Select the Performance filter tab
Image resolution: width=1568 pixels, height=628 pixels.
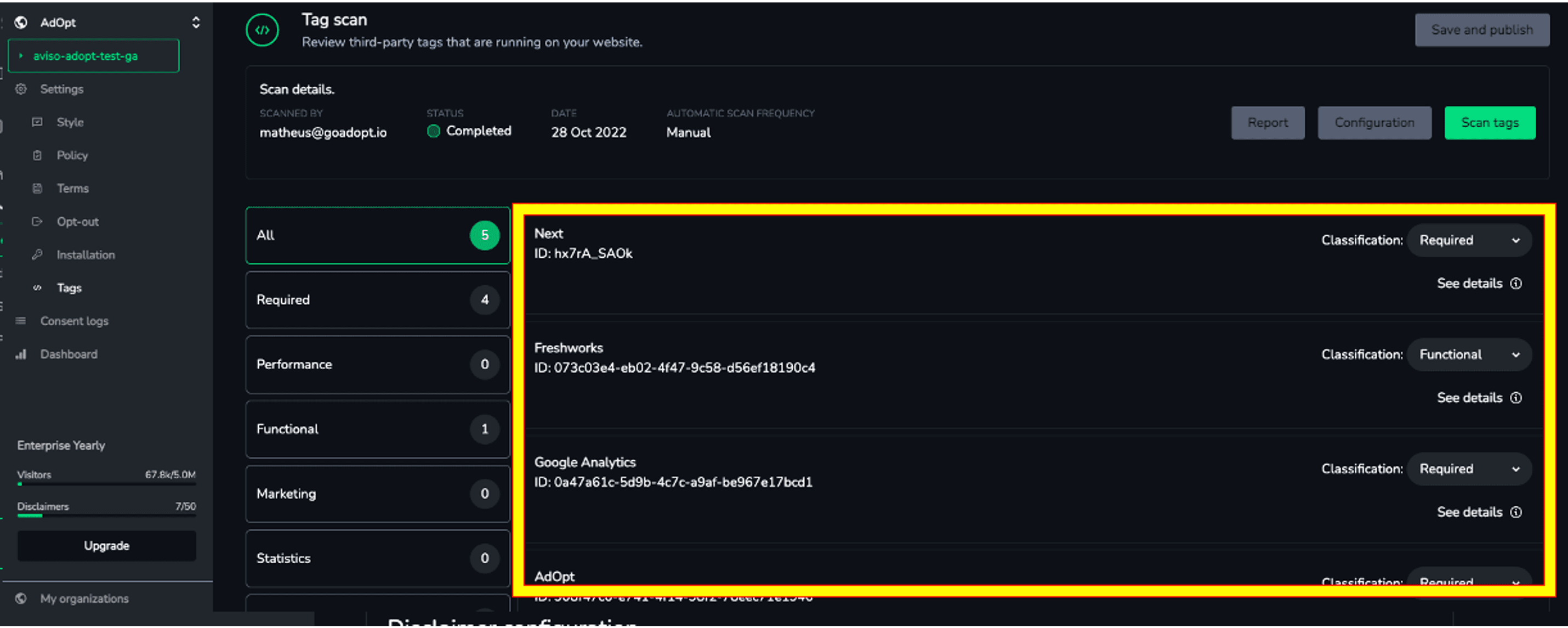[x=377, y=364]
